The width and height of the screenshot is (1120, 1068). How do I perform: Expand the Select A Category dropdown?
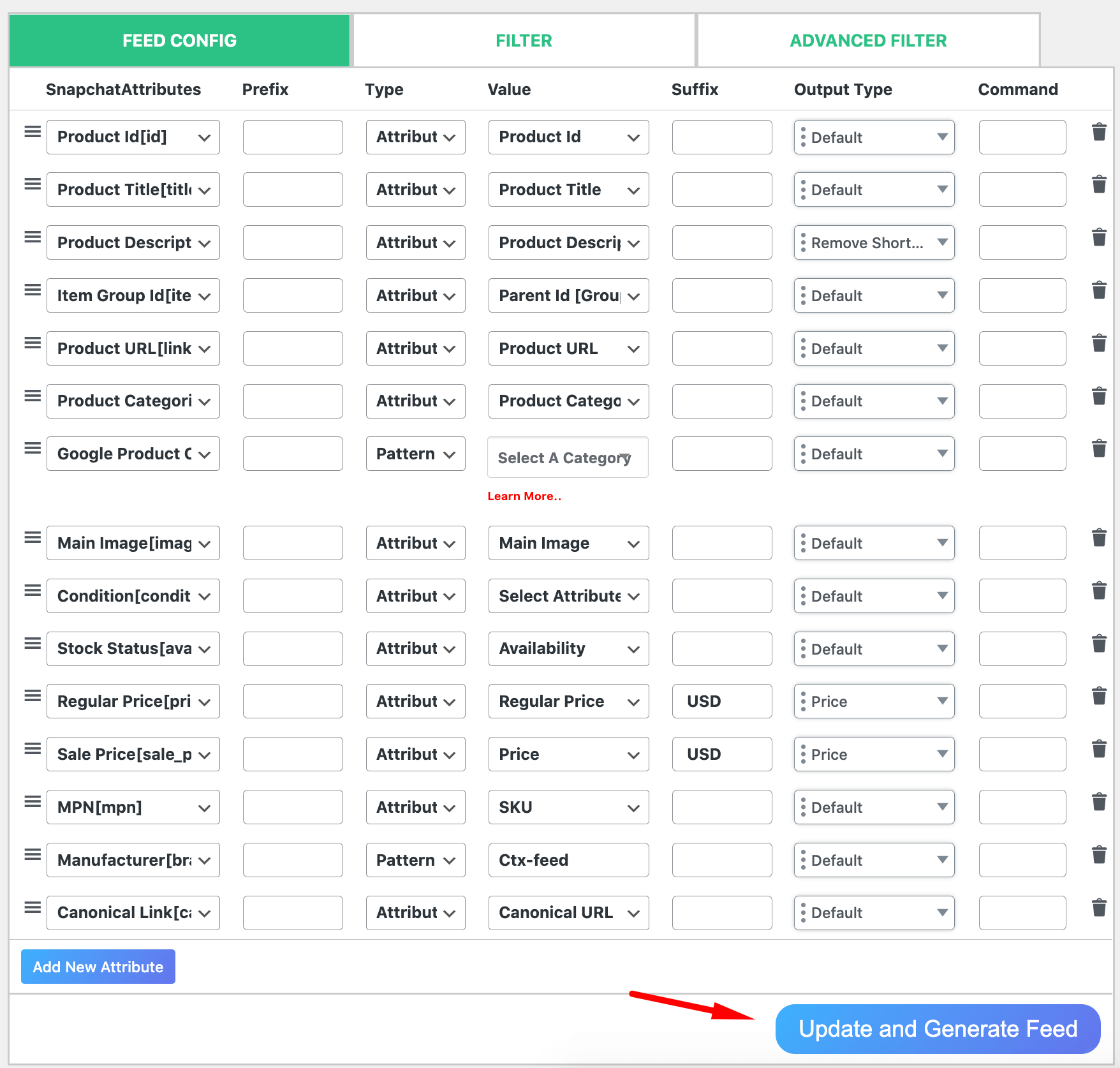pyautogui.click(x=568, y=457)
